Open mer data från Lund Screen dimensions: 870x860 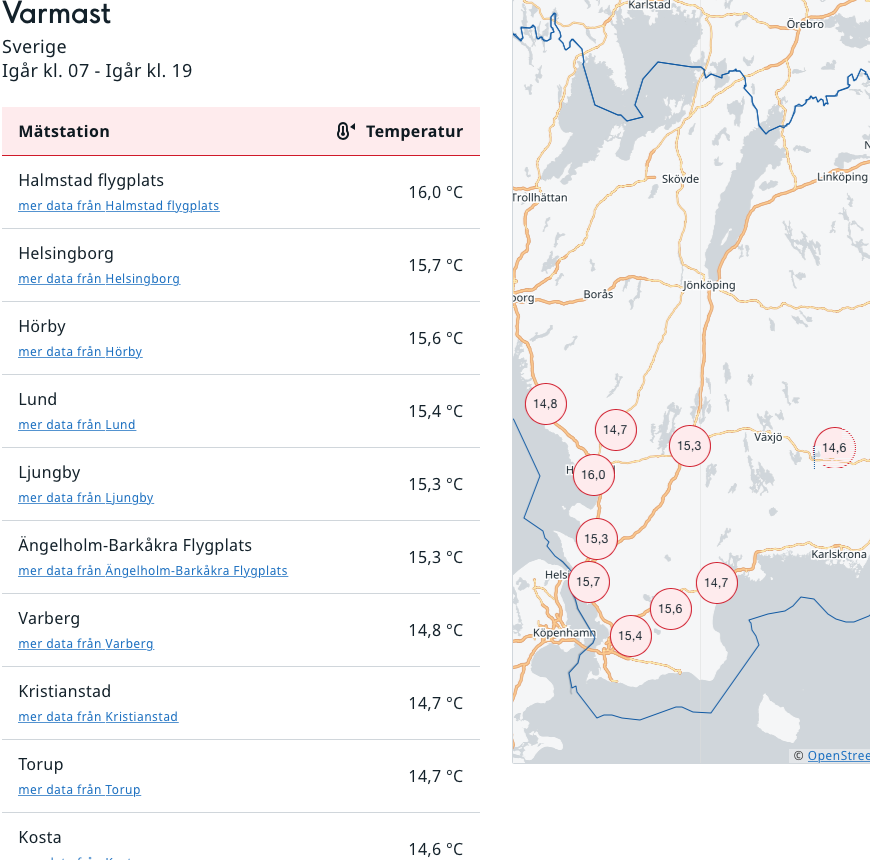click(77, 425)
